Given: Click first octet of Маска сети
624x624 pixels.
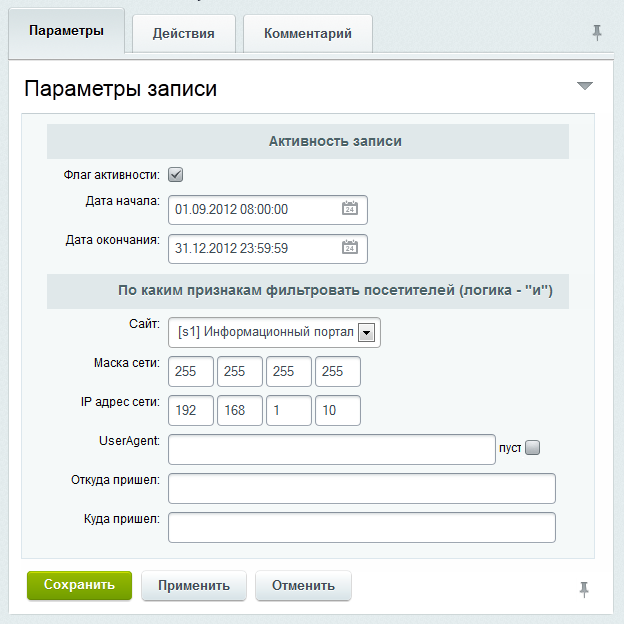Looking at the screenshot, I should pos(191,371).
